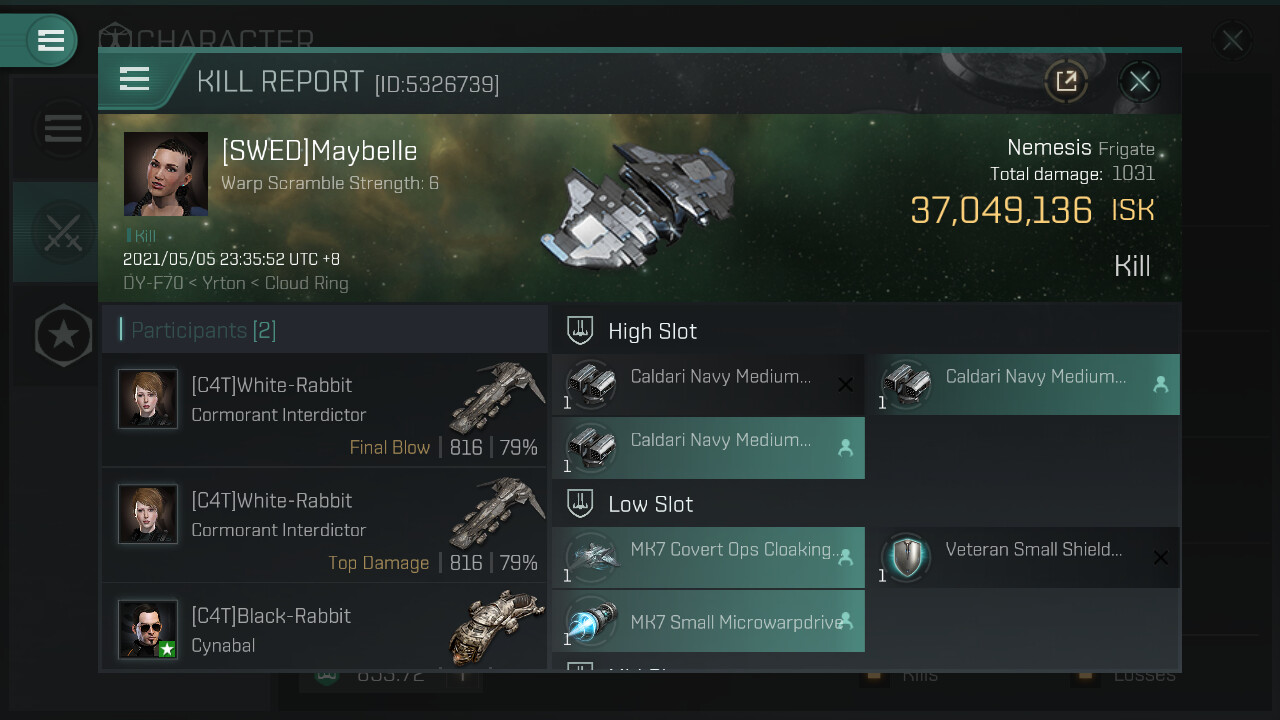This screenshot has width=1280, height=720.
Task: Open Maybelle's character portrait
Action: (x=166, y=174)
